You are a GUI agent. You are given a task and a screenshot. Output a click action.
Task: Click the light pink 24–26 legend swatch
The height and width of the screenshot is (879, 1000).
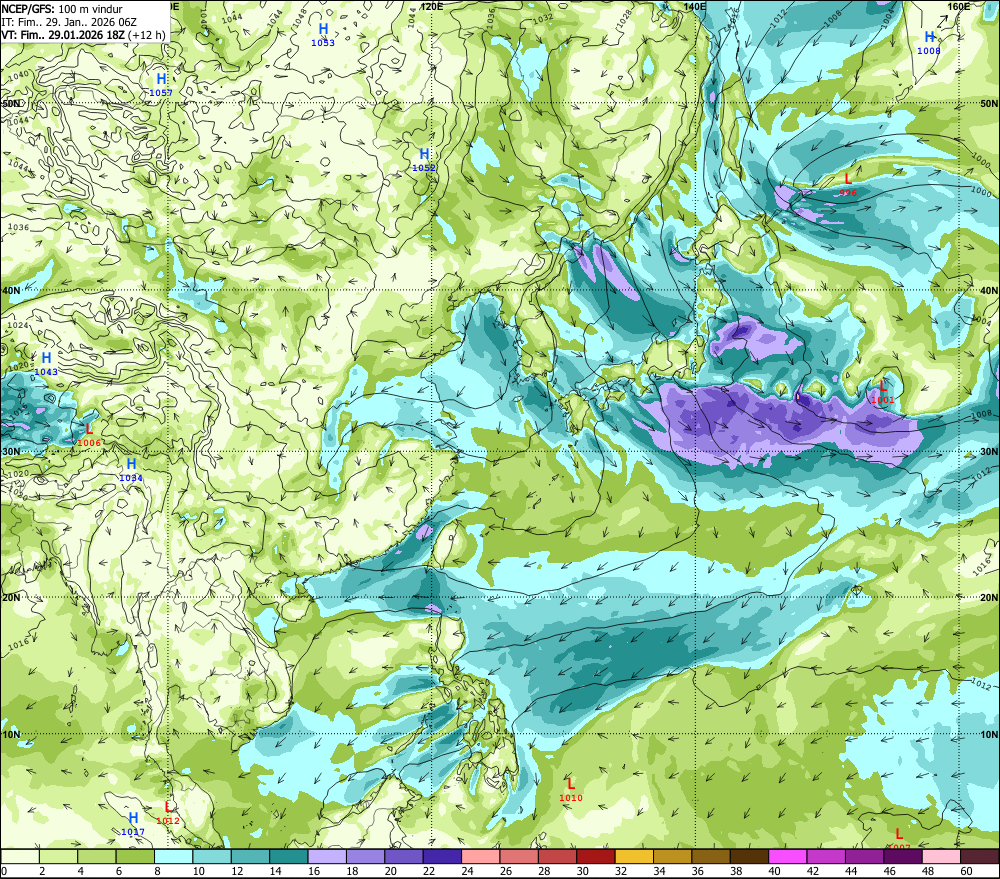point(480,857)
